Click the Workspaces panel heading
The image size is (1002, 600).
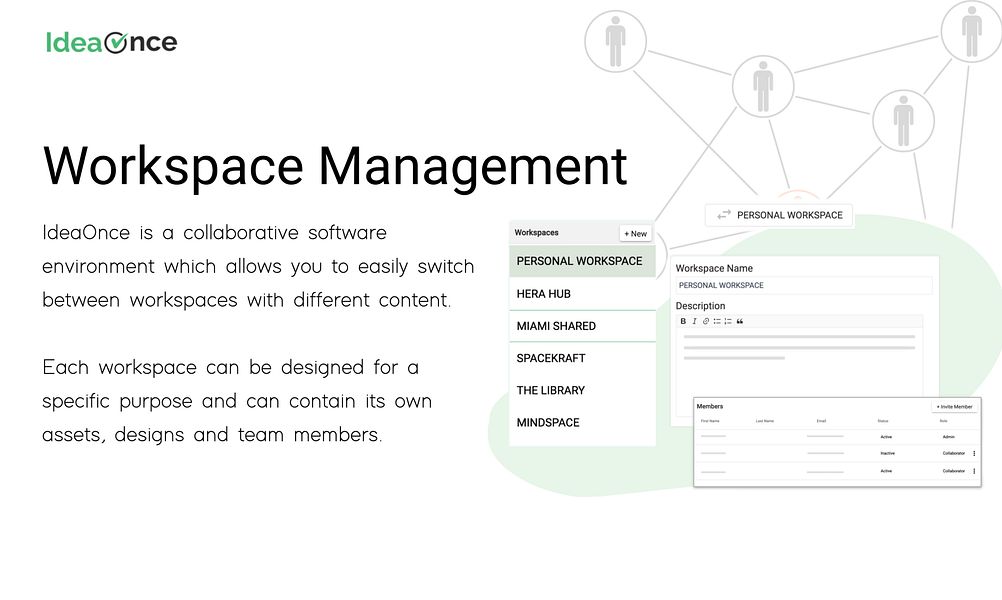pyautogui.click(x=536, y=233)
